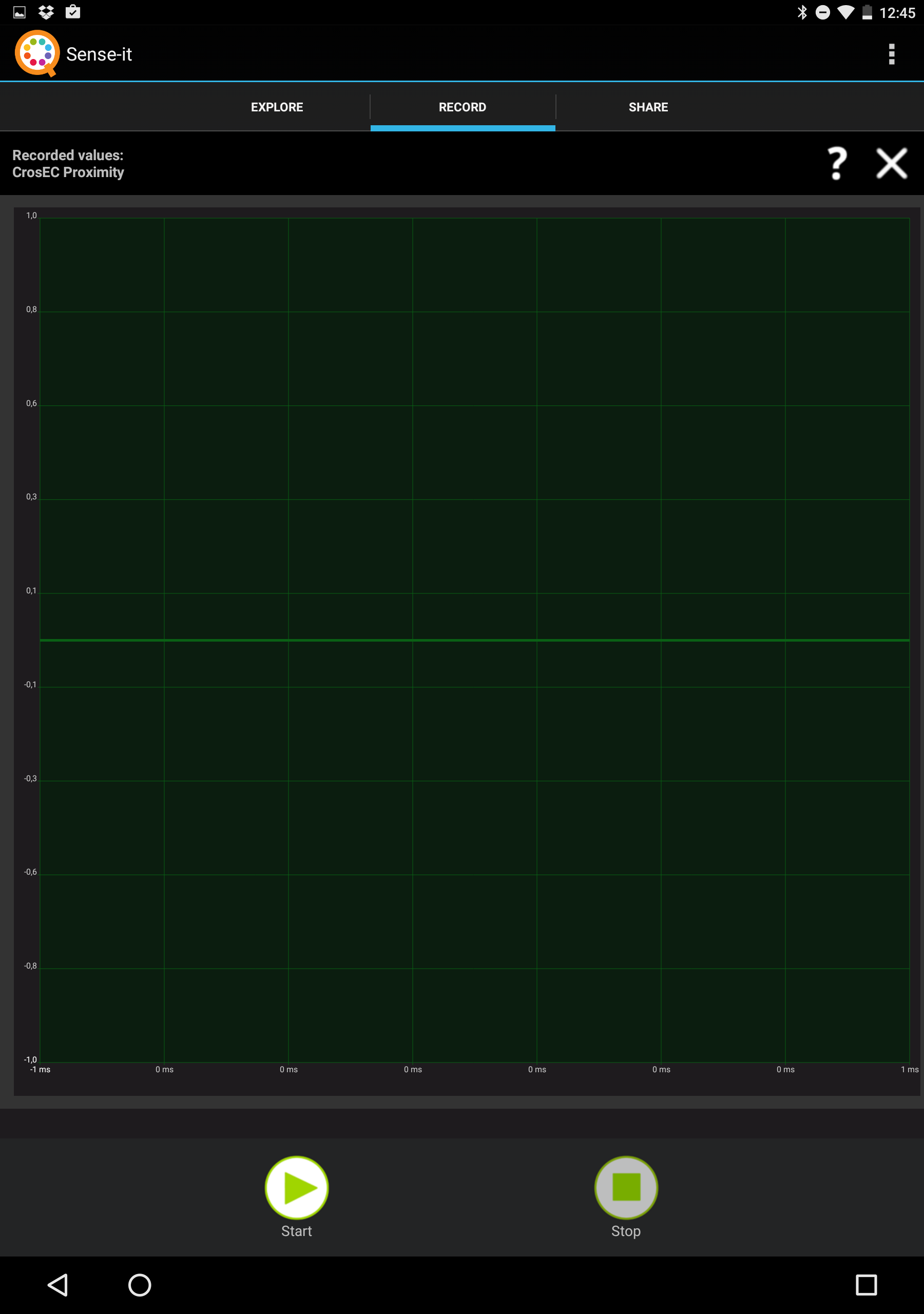Tap the '-1,0' y-axis label
The height and width of the screenshot is (1314, 924).
click(x=30, y=1059)
